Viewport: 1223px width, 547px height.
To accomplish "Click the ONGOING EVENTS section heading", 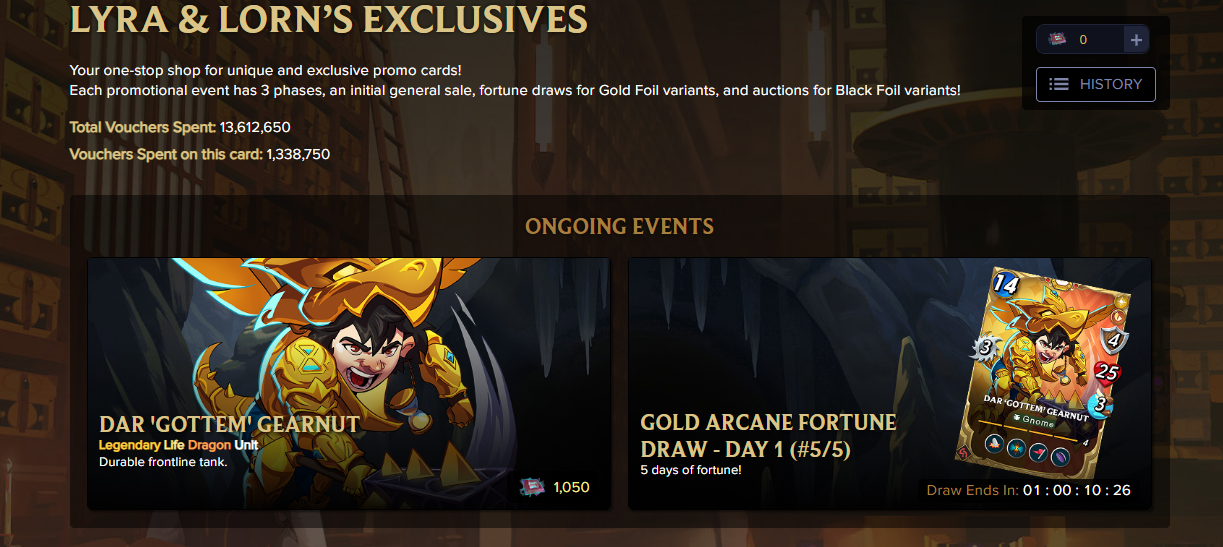I will 620,226.
